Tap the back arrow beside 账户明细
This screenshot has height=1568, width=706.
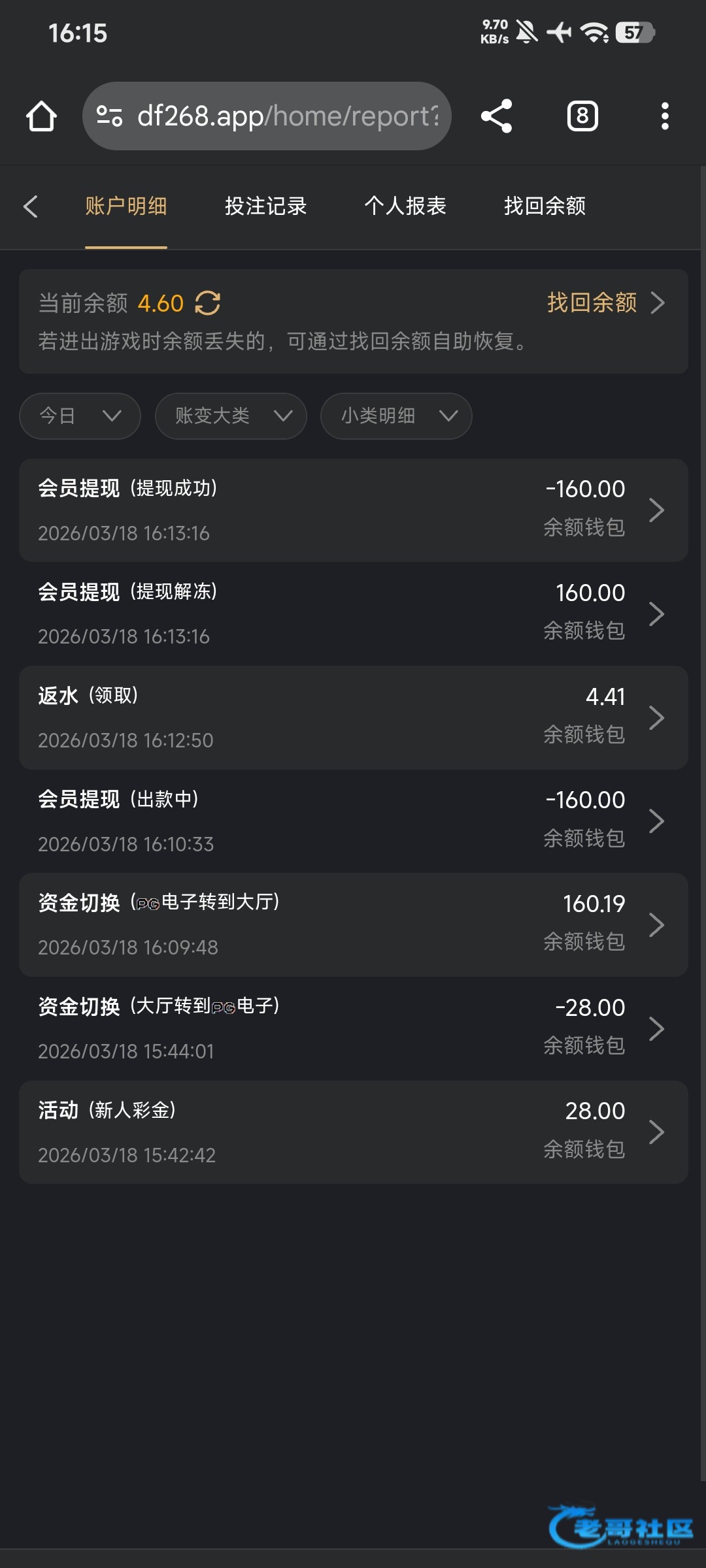pyautogui.click(x=31, y=206)
